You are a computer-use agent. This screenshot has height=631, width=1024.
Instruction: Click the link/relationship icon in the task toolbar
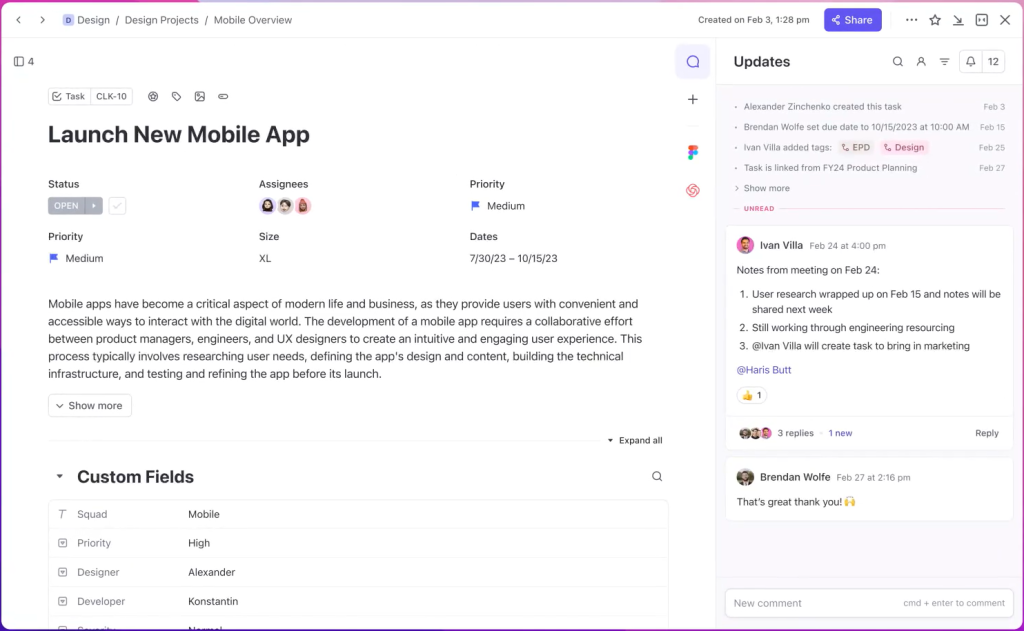click(223, 97)
